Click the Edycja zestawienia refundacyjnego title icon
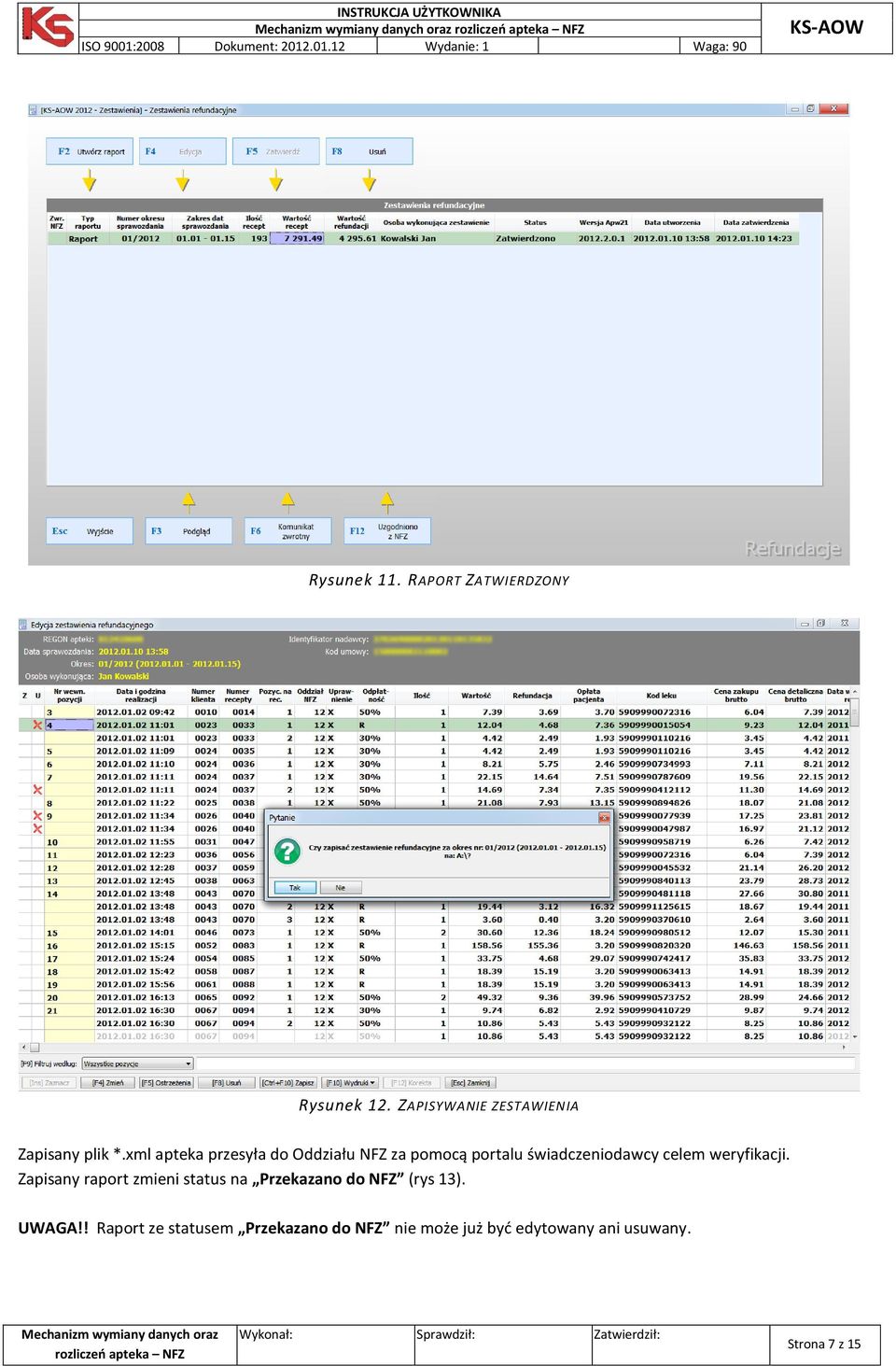The image size is (896, 1366). [24, 625]
